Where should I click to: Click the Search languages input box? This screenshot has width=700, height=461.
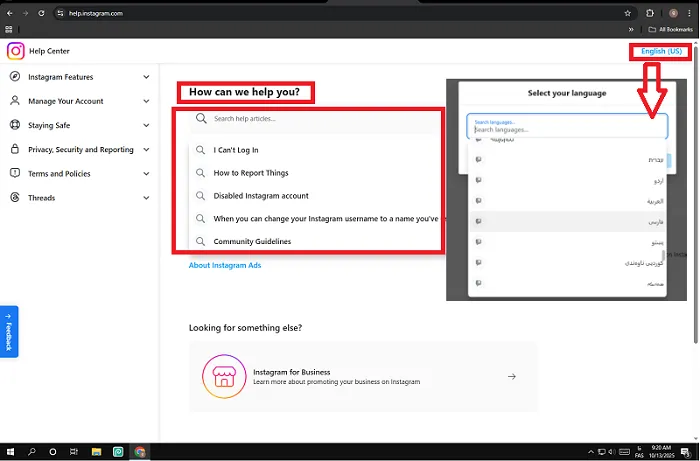pos(567,126)
